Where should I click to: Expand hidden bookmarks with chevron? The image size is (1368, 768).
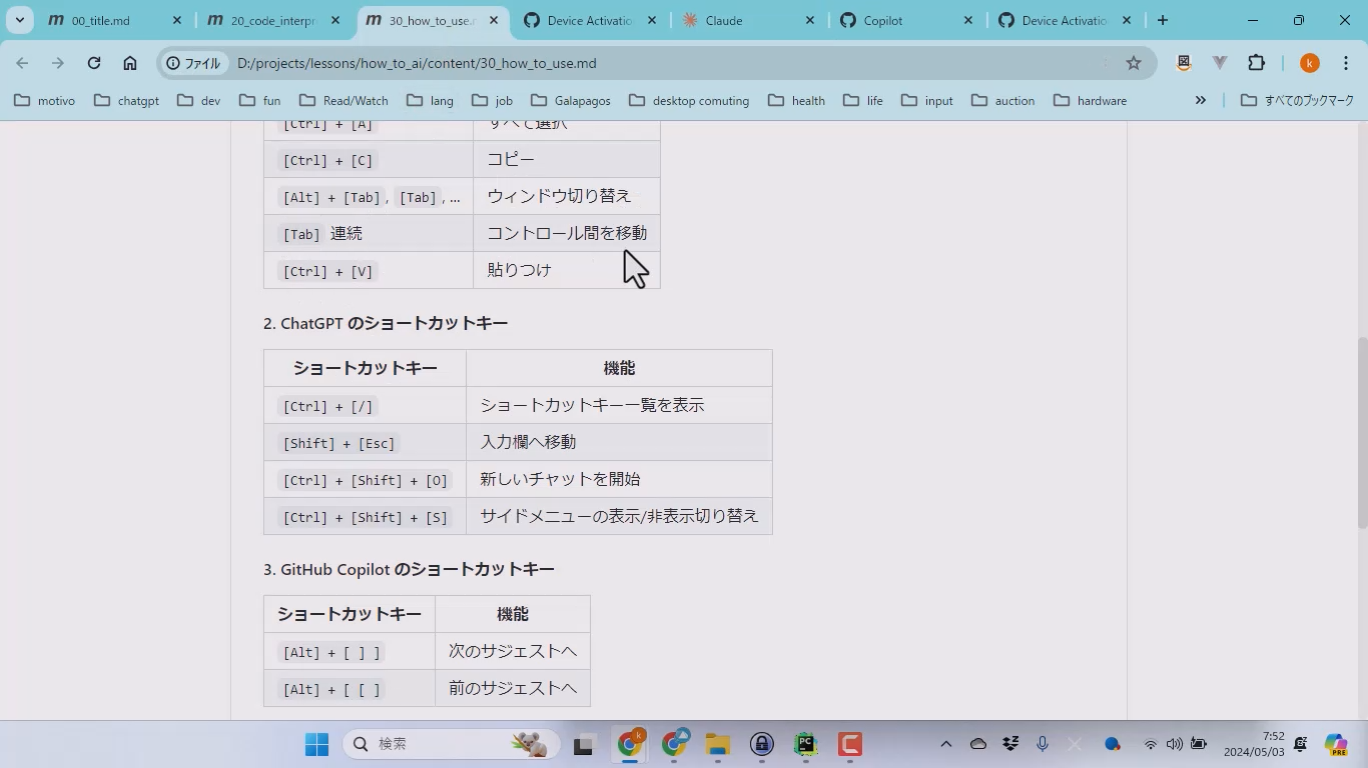(1200, 100)
